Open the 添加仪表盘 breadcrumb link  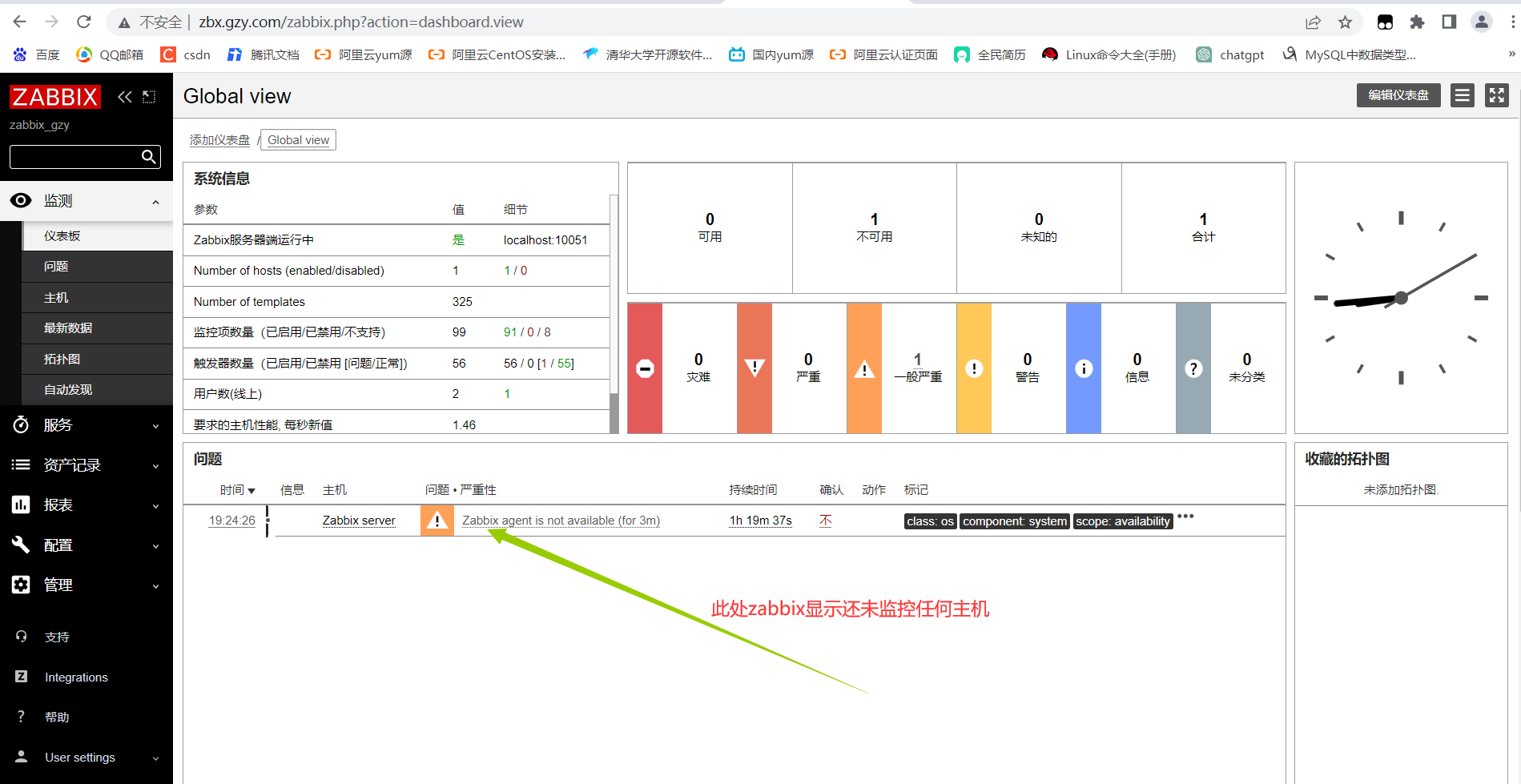click(219, 140)
